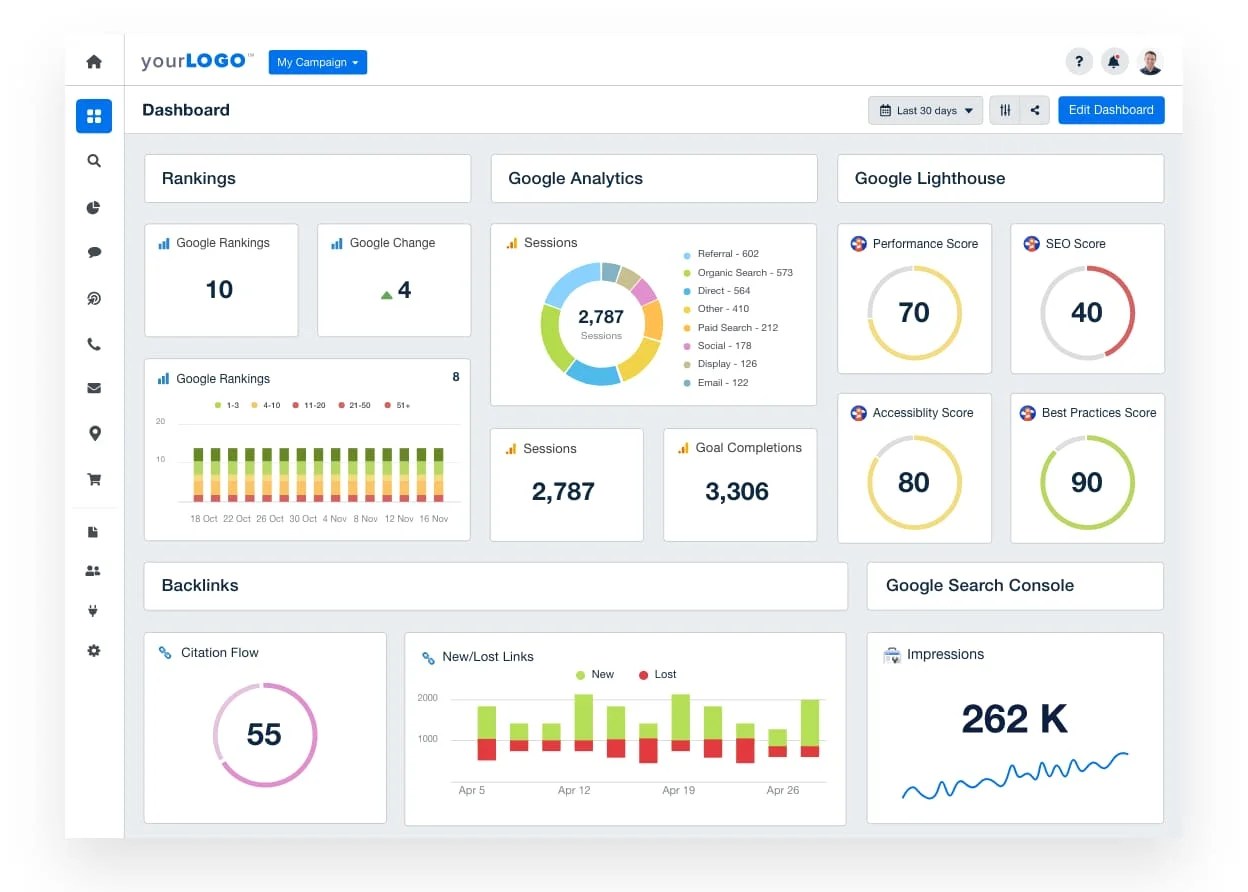Click the Email - 122 legend entry
This screenshot has width=1248, height=892.
pos(716,383)
